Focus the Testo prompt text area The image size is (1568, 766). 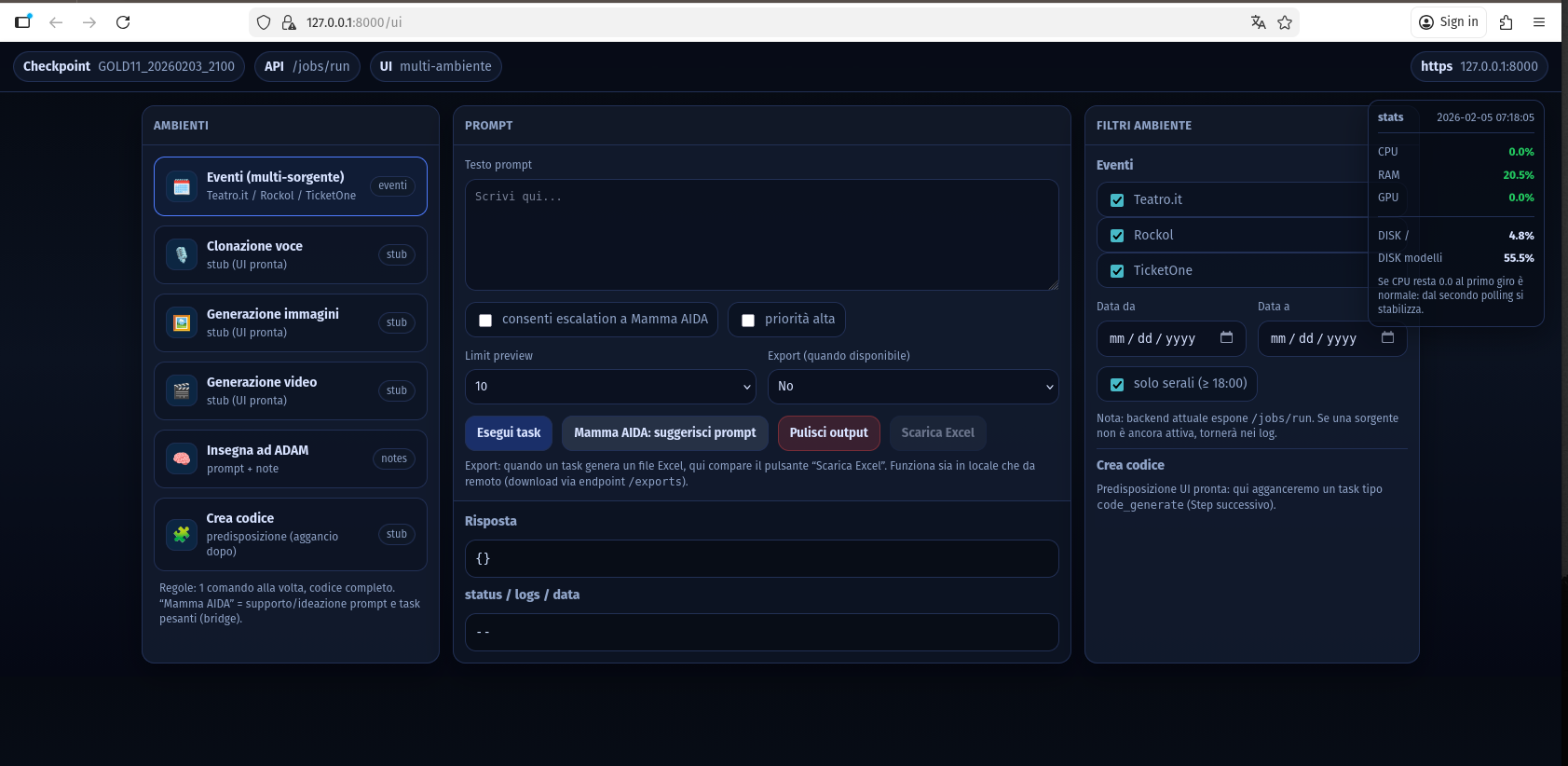click(x=761, y=235)
